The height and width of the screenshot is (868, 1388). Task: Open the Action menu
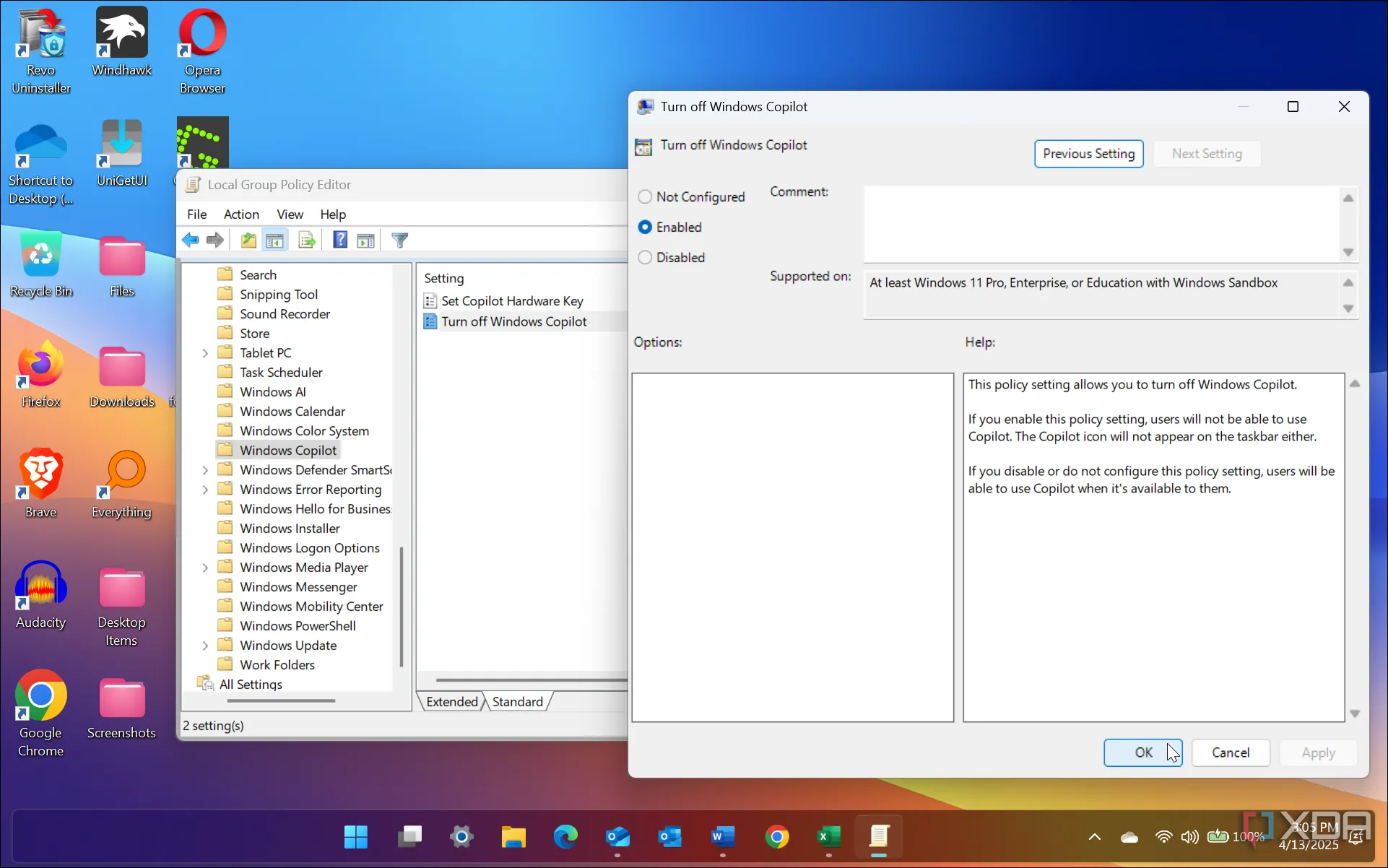pyautogui.click(x=241, y=214)
